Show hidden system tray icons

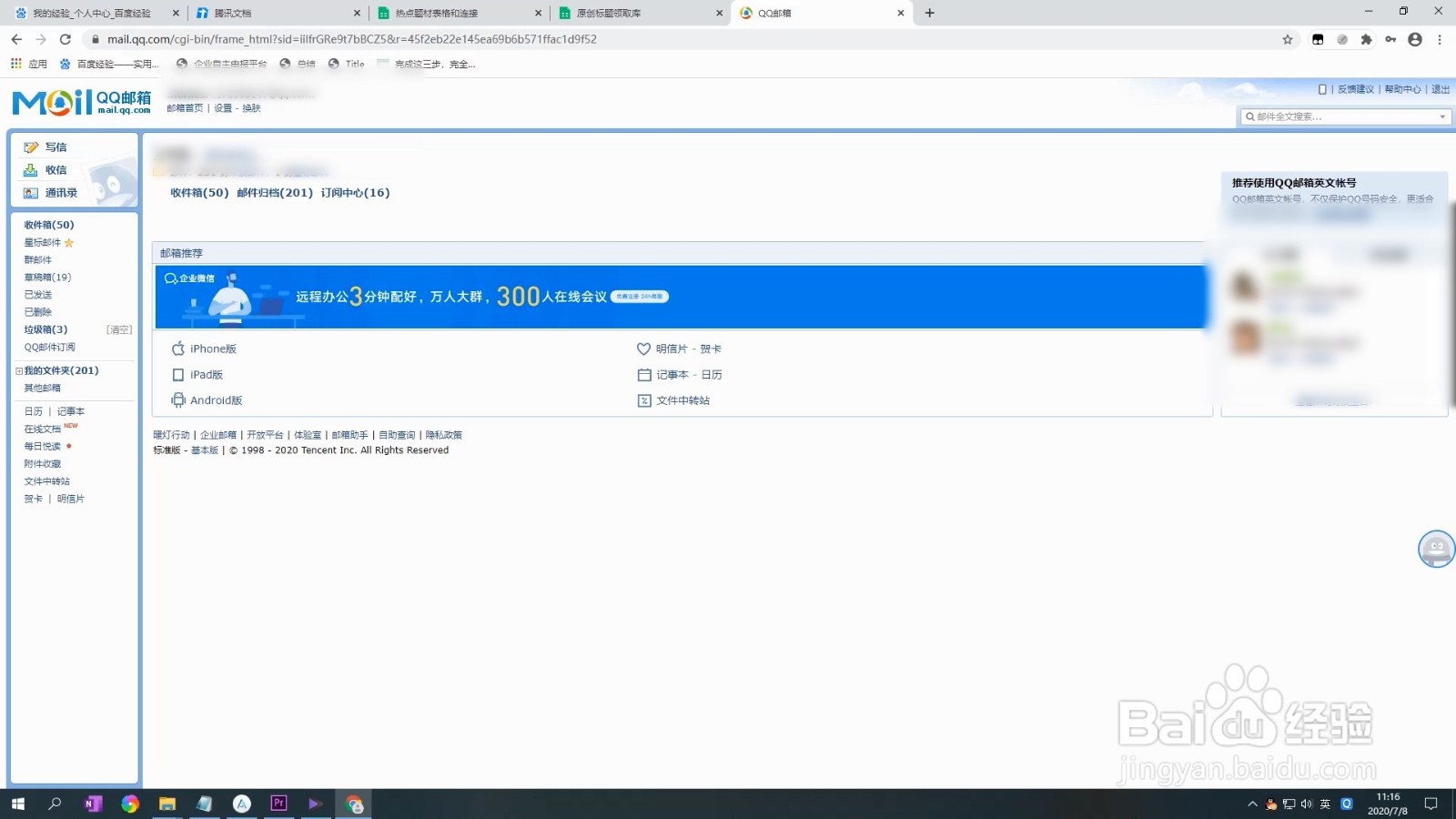(x=1252, y=804)
